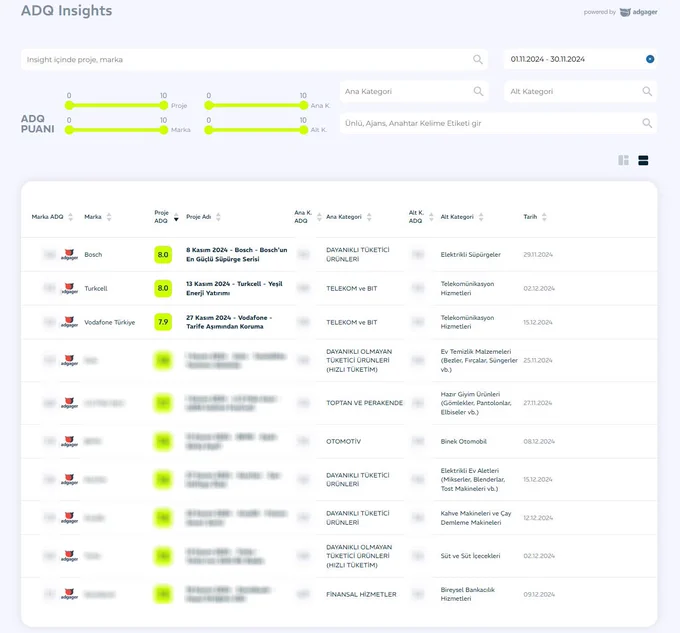
Task: Open project Vodafone - Tarife Aşımından Koruma
Action: click(x=229, y=322)
